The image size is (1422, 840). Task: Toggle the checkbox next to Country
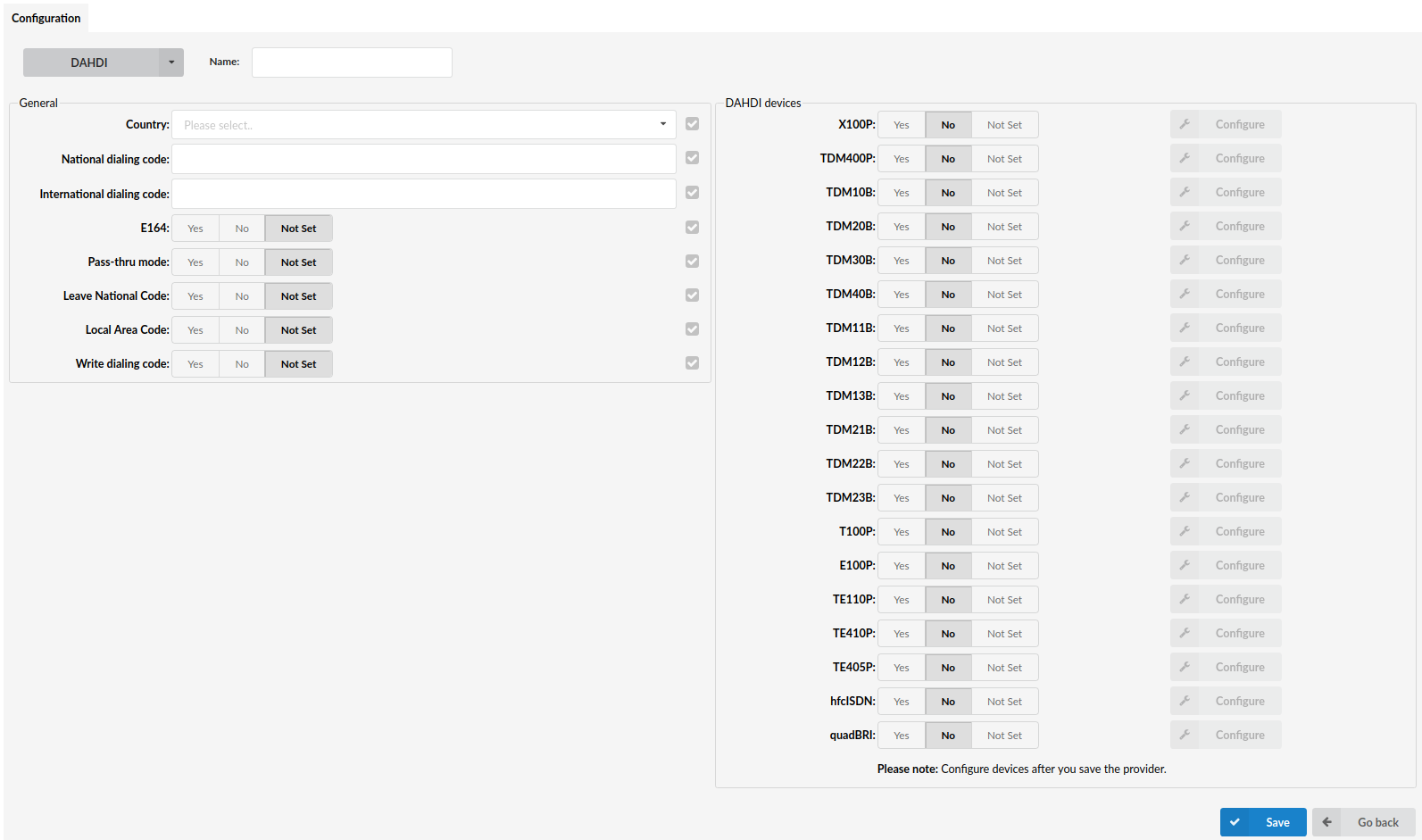(x=692, y=124)
